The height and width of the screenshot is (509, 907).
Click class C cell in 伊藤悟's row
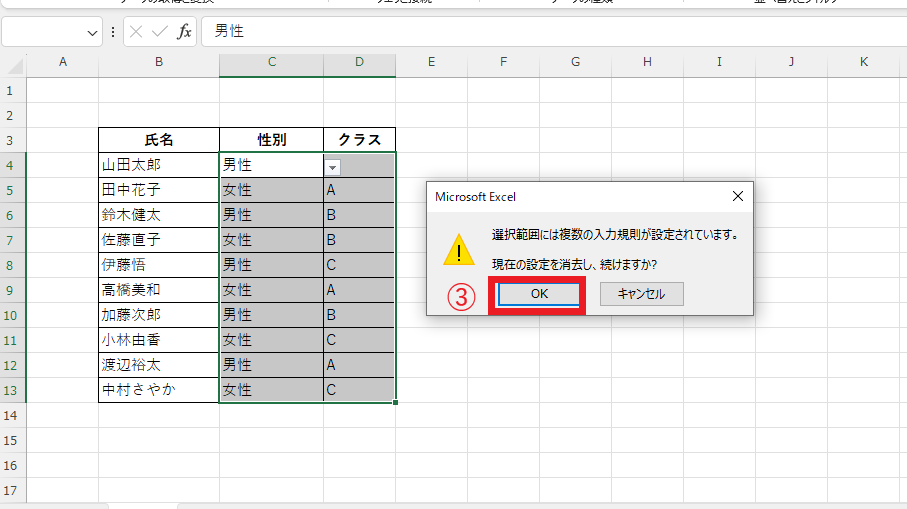click(x=360, y=265)
